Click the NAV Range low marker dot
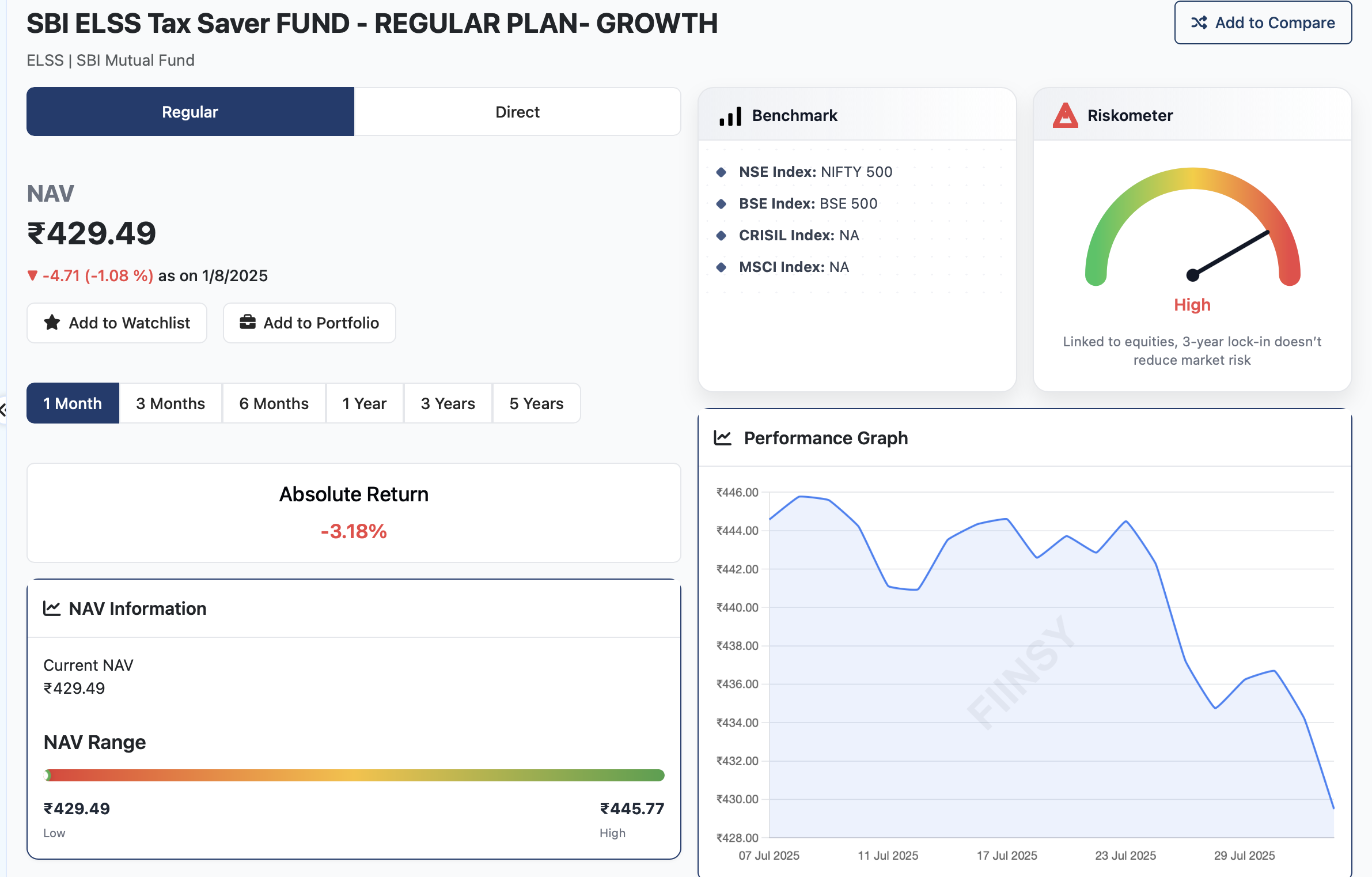 (x=47, y=776)
